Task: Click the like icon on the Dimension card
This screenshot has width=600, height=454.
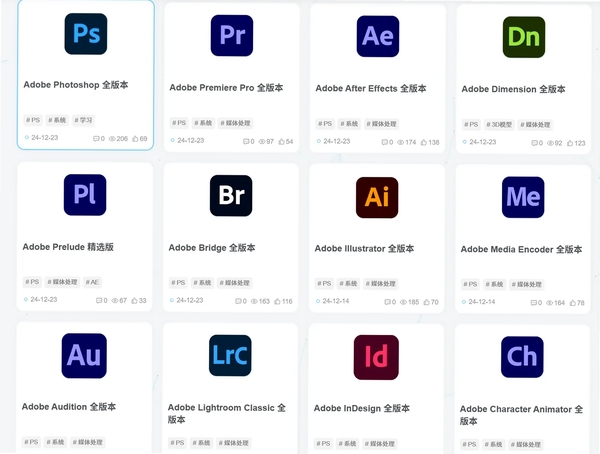Action: tap(570, 143)
